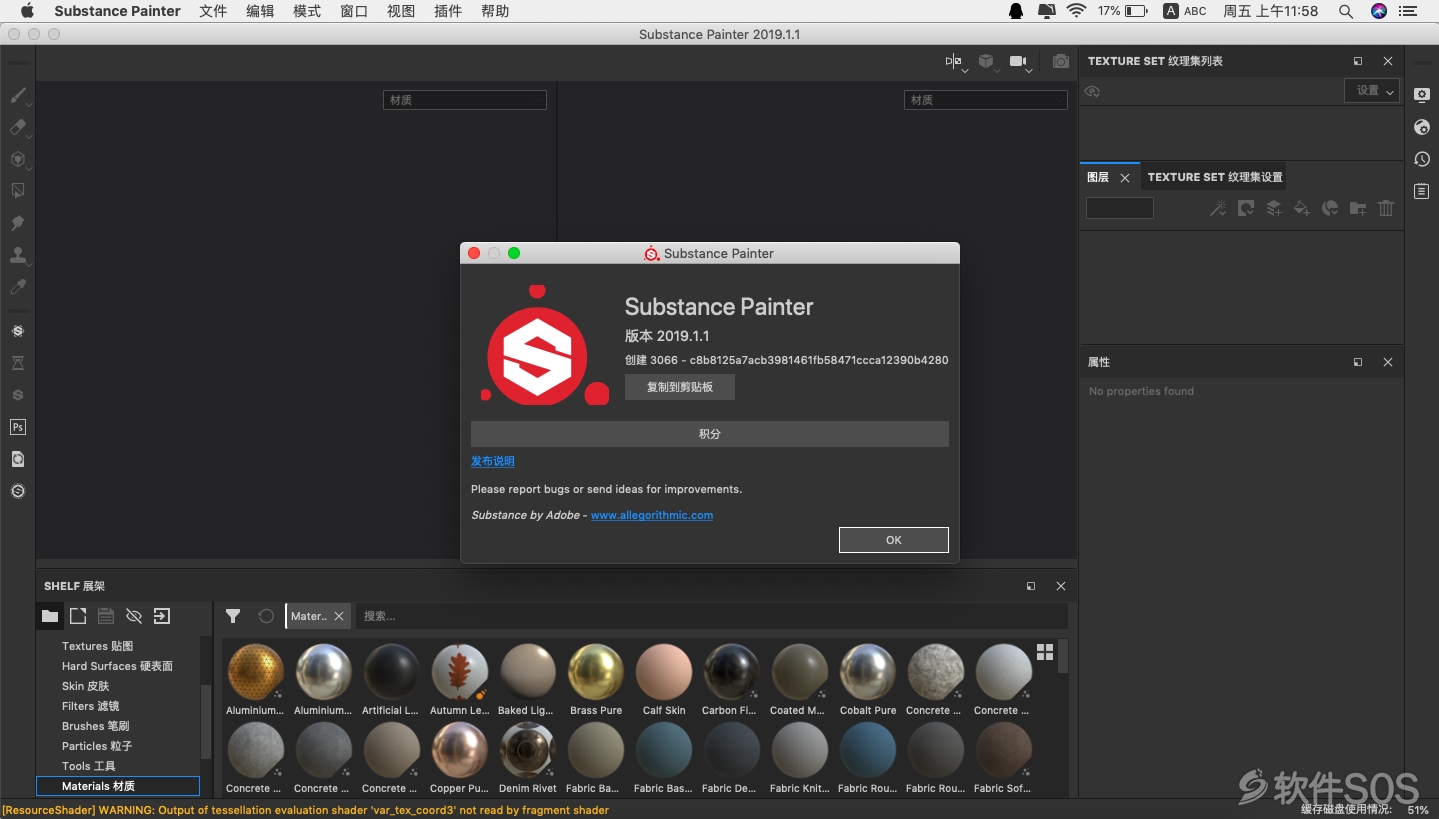
Task: Click the delete layer trash icon
Action: coord(1386,208)
